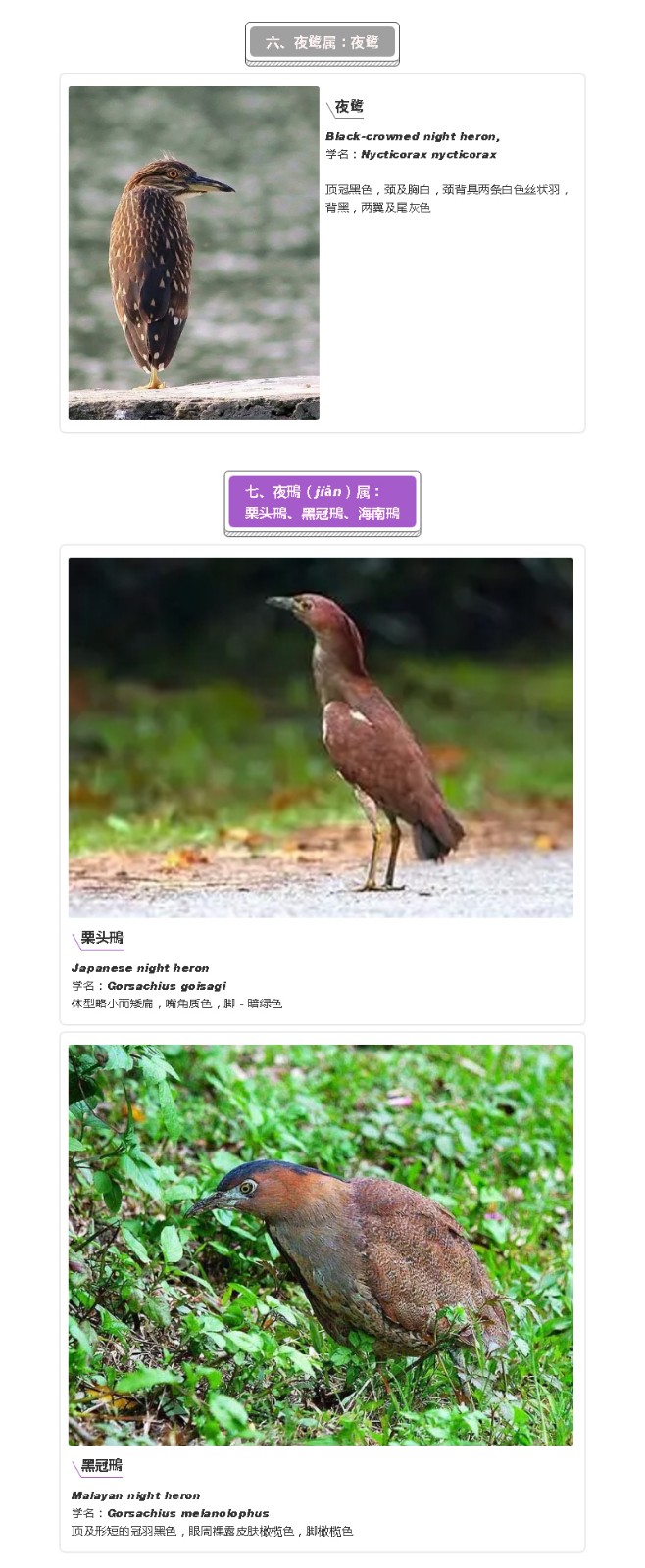
Task: Click the 栗头鳽 description line
Action: tap(176, 1004)
